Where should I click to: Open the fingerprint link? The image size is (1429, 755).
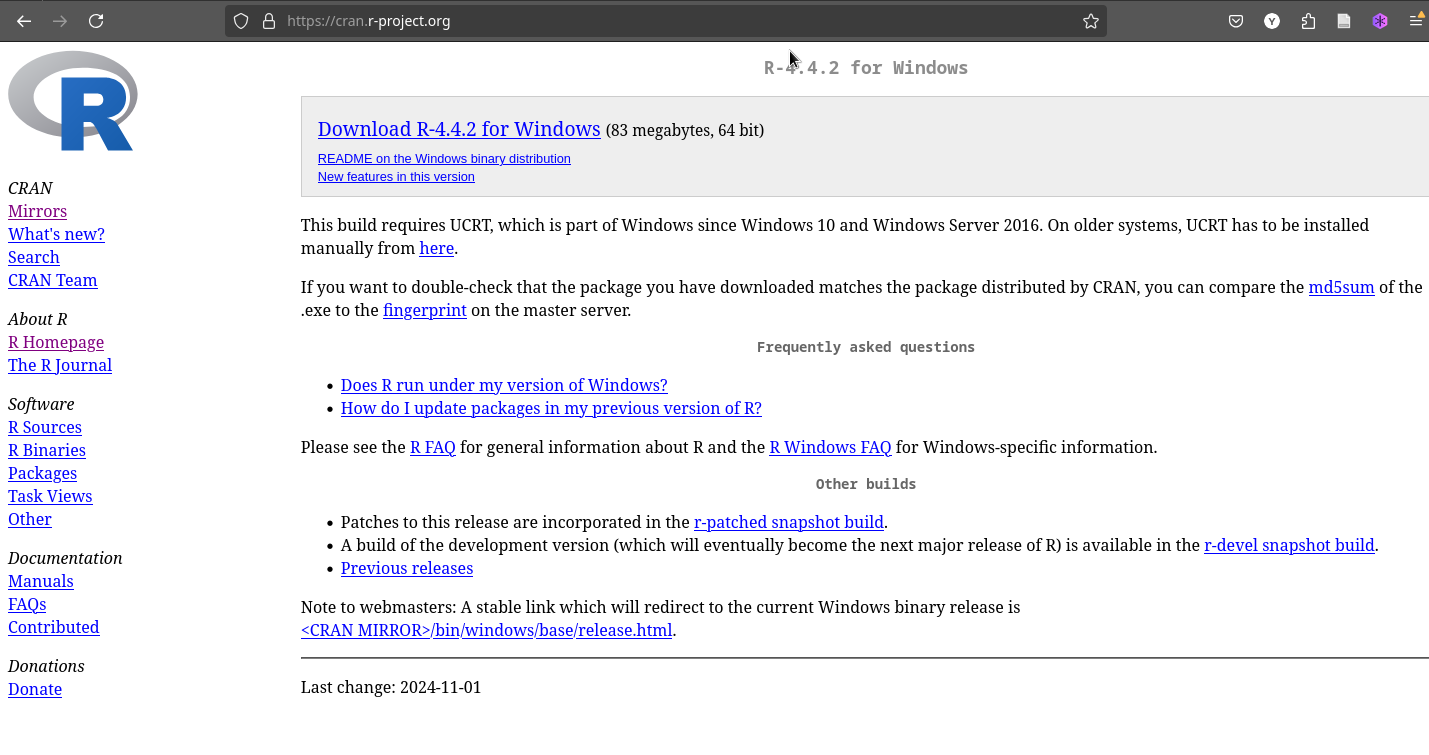point(425,310)
